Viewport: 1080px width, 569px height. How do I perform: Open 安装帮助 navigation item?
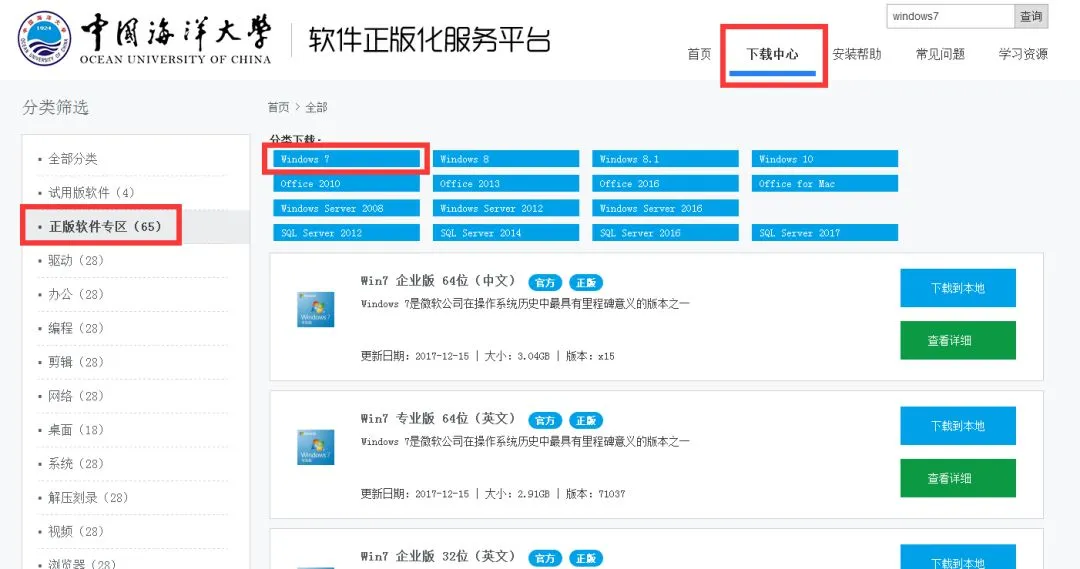pyautogui.click(x=857, y=54)
